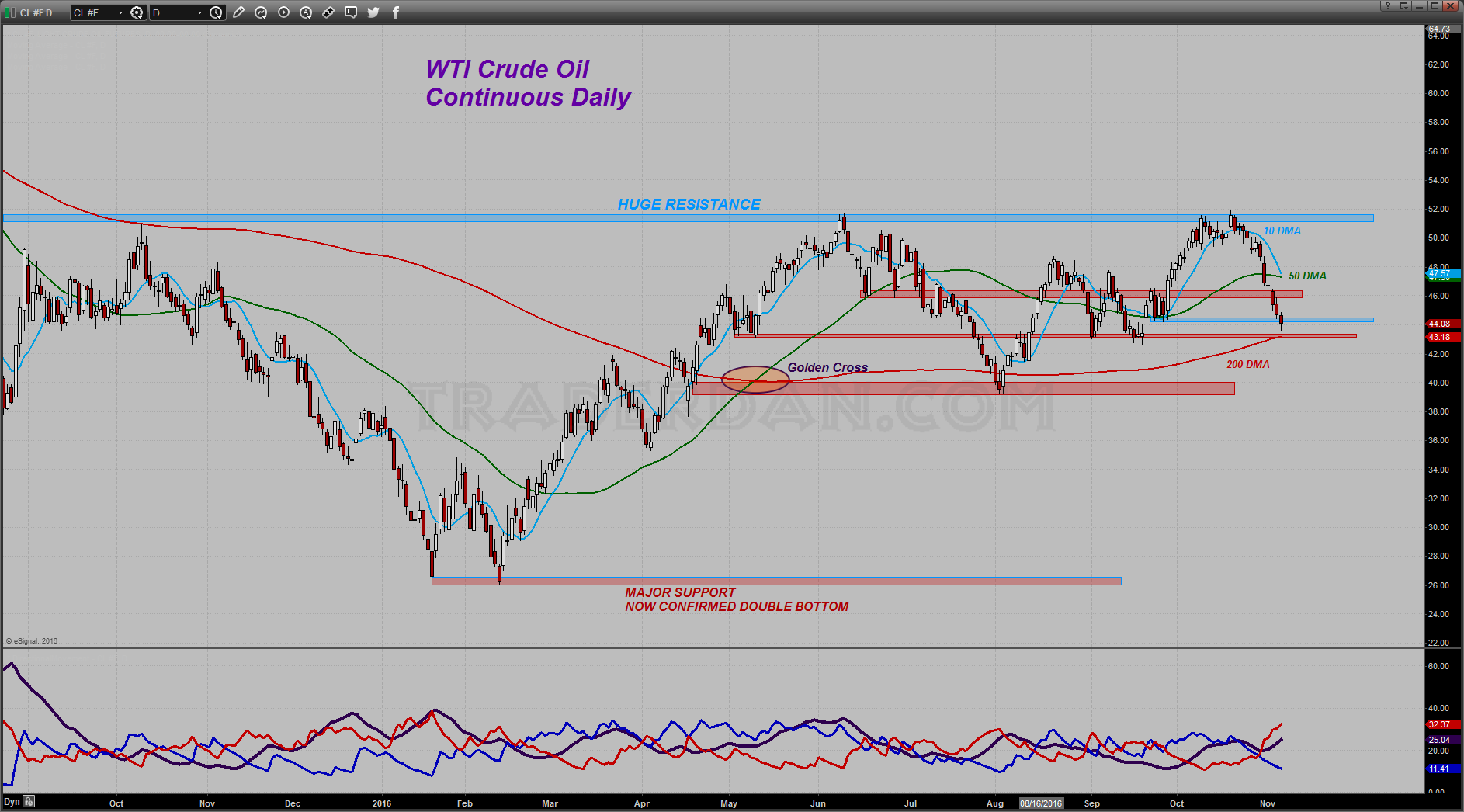Click the 11.41 indicator value tag
Screen dimensions: 1464x812
[x=1444, y=769]
